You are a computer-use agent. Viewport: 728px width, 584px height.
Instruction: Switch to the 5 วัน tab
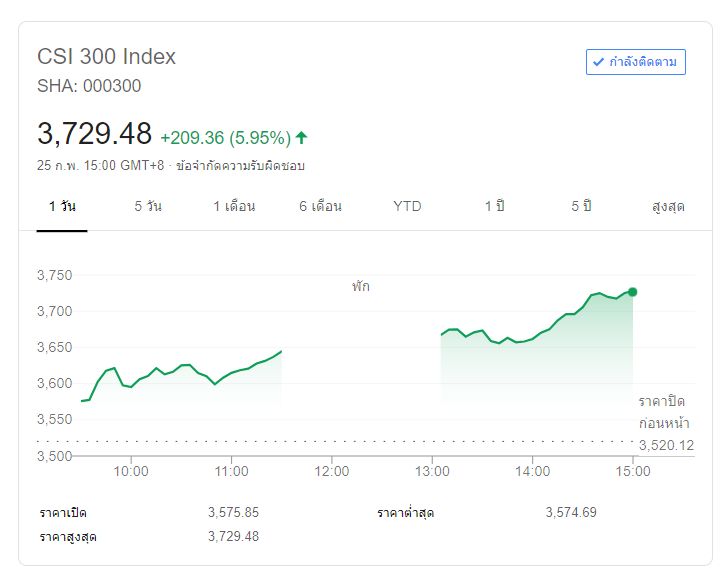tap(148, 206)
